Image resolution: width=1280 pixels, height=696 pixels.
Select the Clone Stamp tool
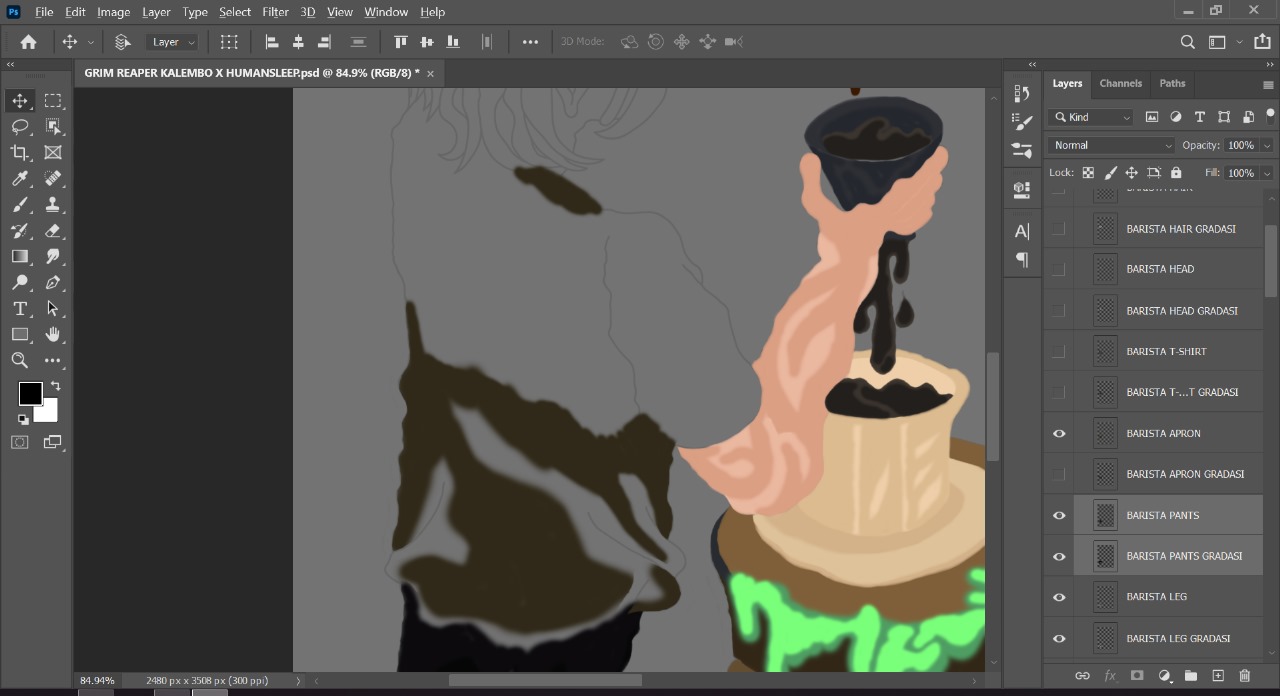pyautogui.click(x=53, y=204)
